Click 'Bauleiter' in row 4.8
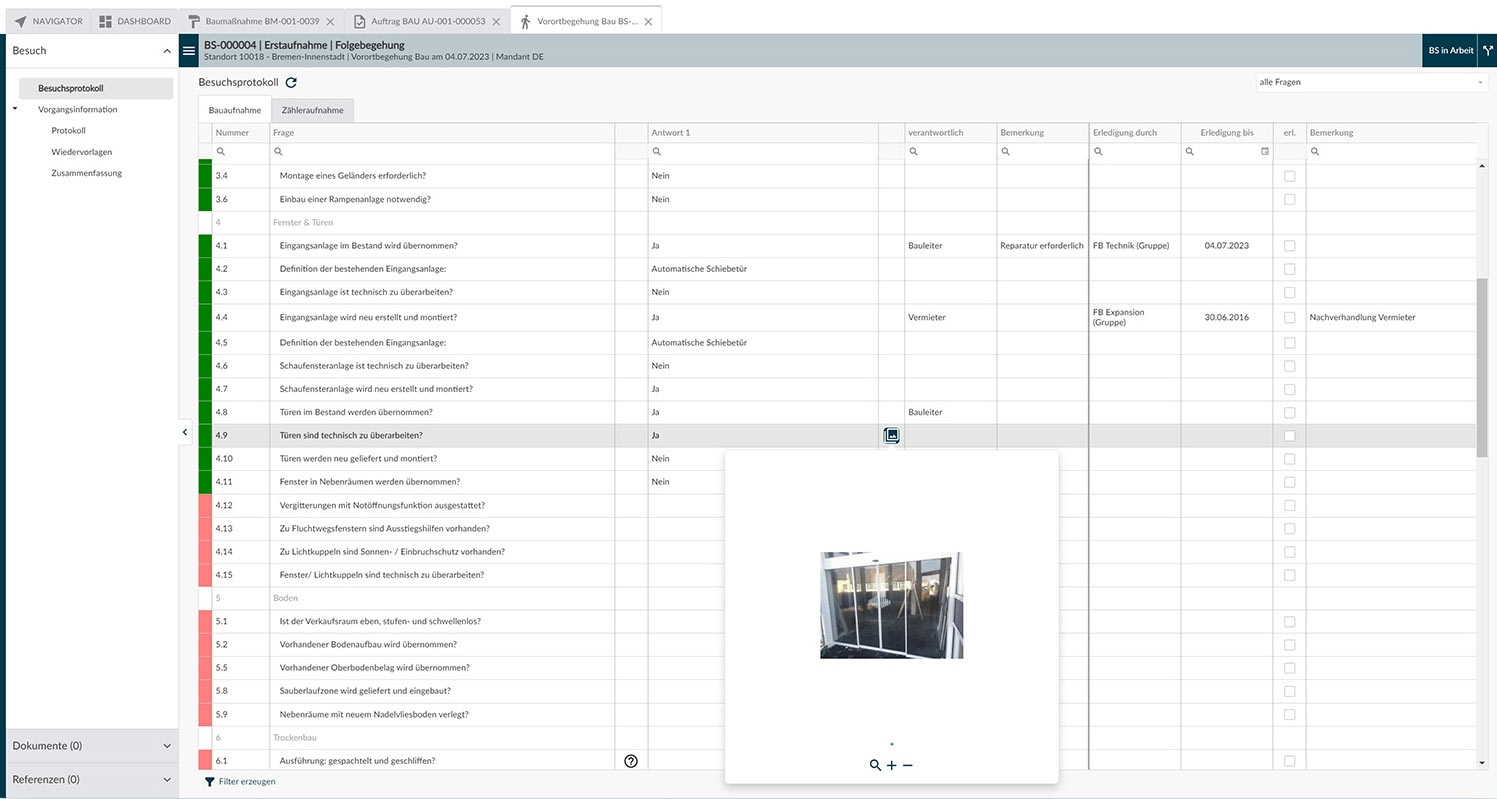The width and height of the screenshot is (1497, 799). click(x=925, y=412)
